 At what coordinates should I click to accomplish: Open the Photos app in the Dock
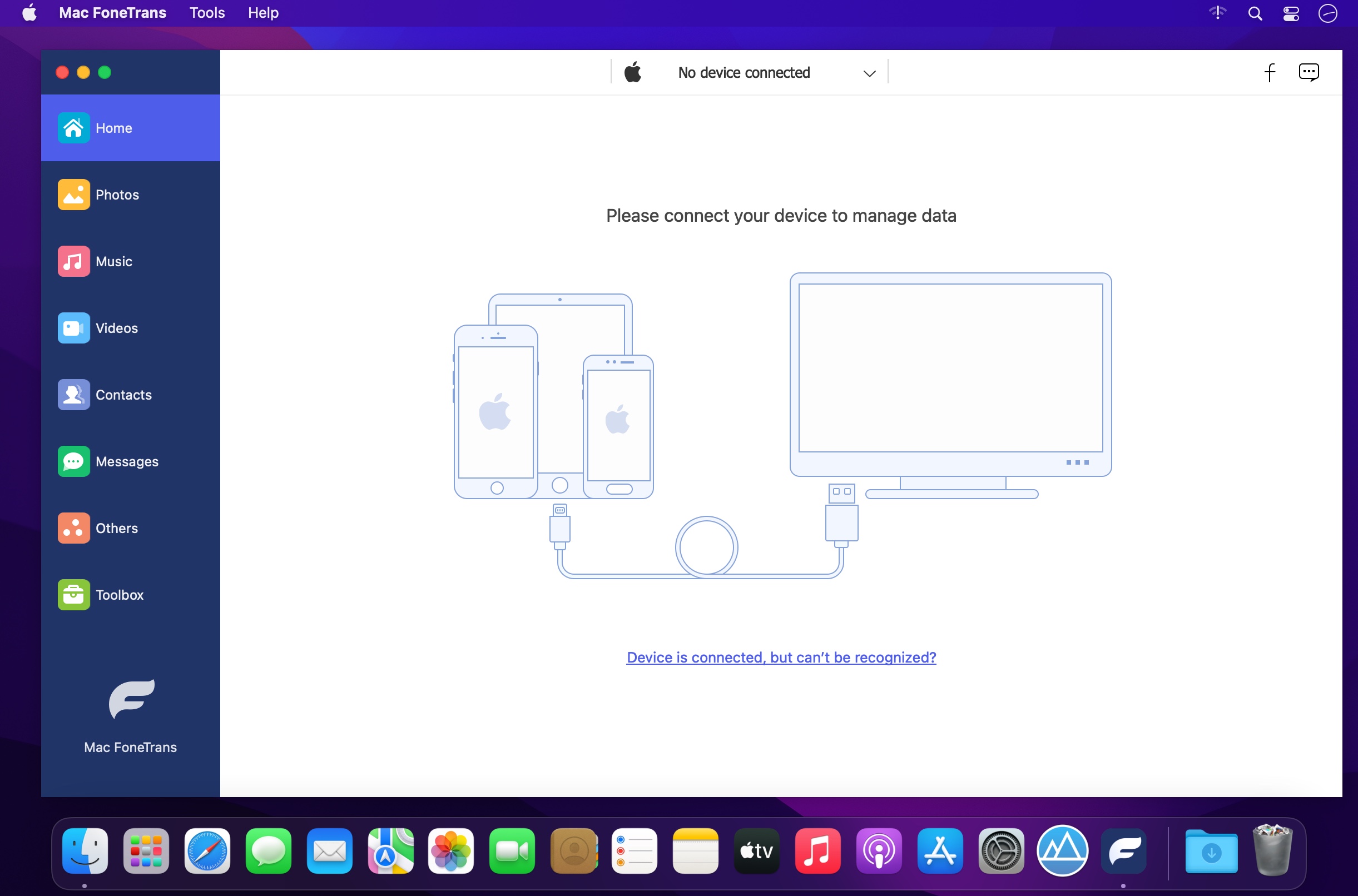(451, 851)
